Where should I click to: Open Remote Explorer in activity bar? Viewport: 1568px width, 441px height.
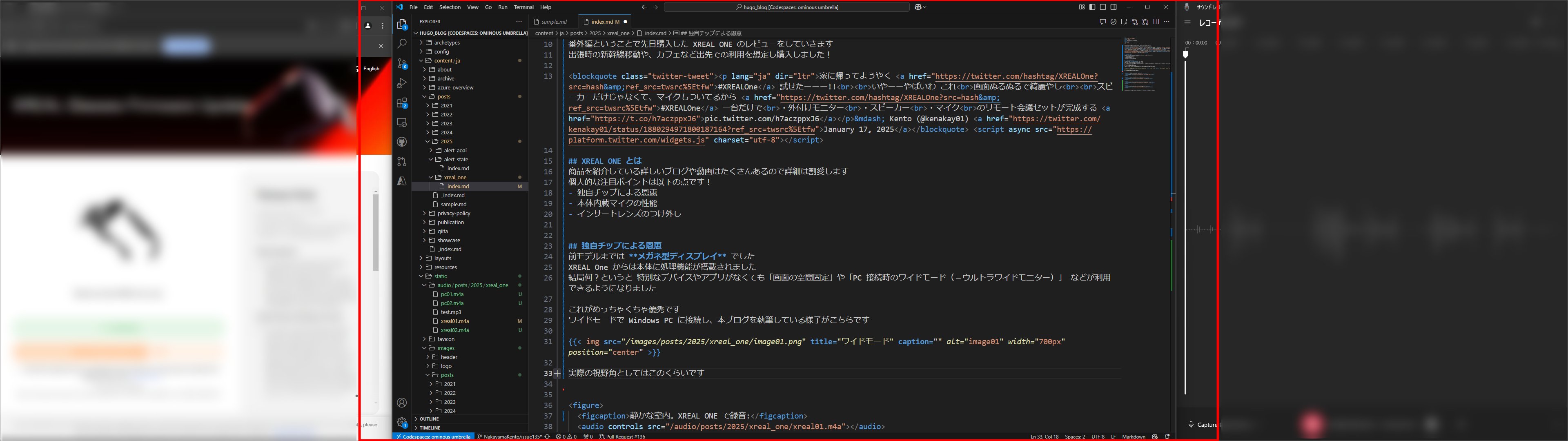(402, 122)
